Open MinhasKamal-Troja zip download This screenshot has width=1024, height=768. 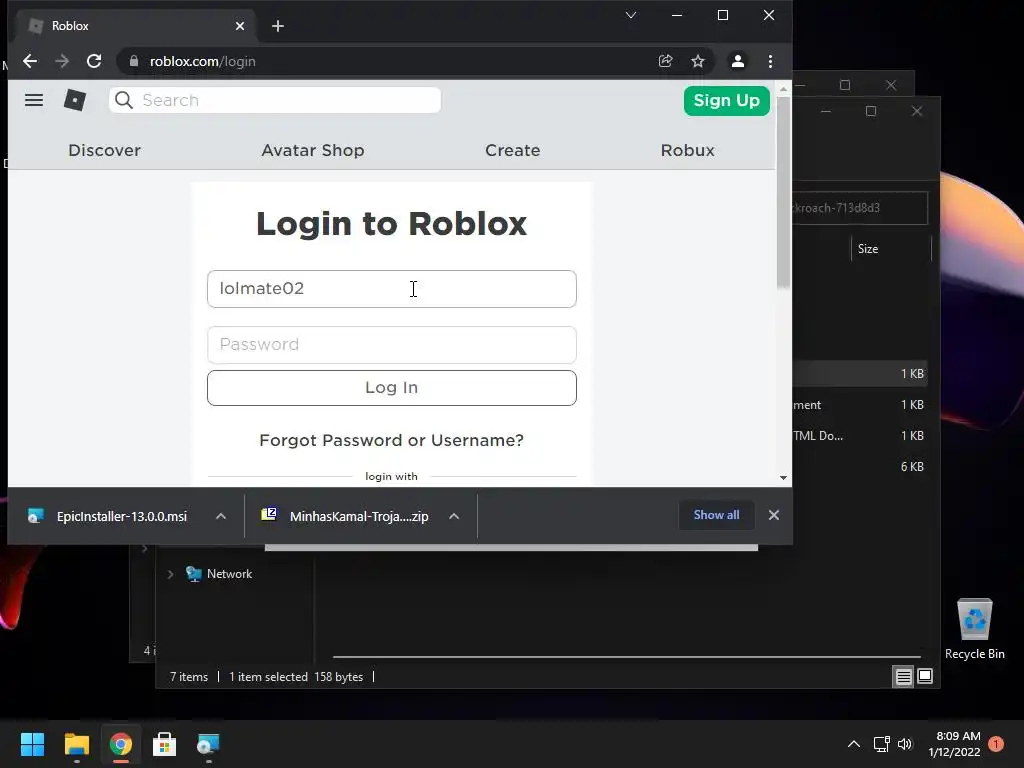click(x=346, y=516)
